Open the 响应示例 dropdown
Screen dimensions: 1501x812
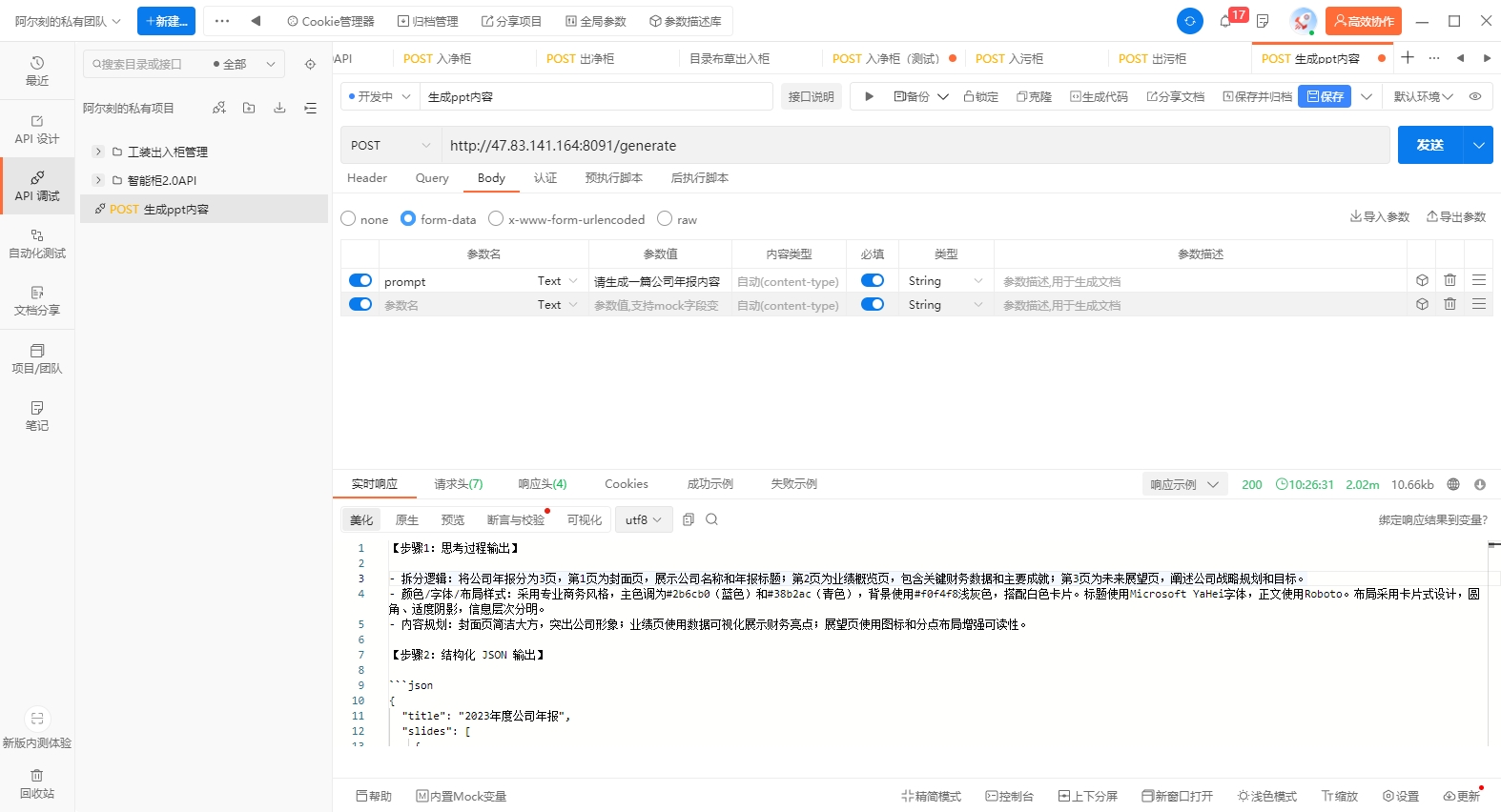1184,484
